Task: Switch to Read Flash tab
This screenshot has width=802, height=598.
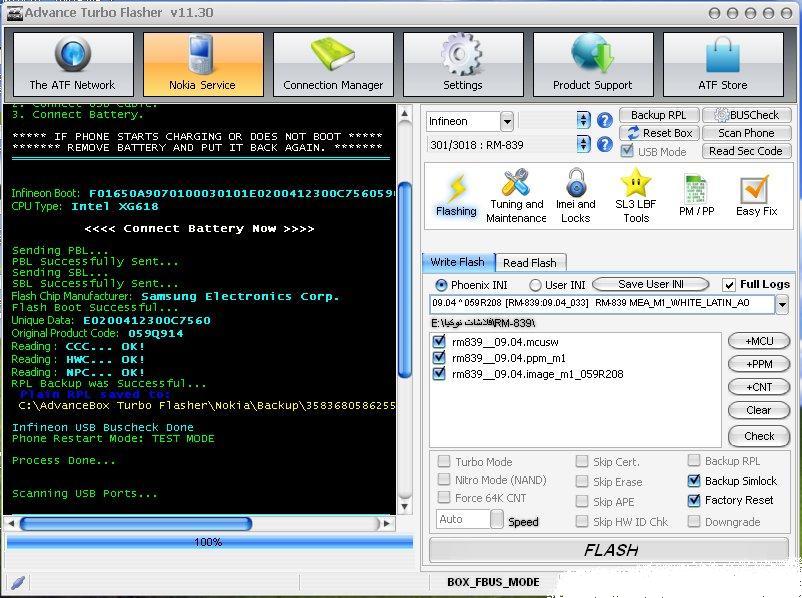Action: (x=530, y=263)
